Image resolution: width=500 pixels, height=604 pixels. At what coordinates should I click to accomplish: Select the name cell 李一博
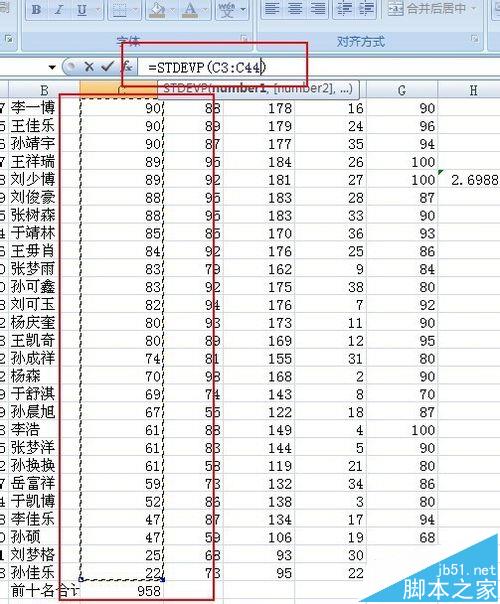click(44, 108)
